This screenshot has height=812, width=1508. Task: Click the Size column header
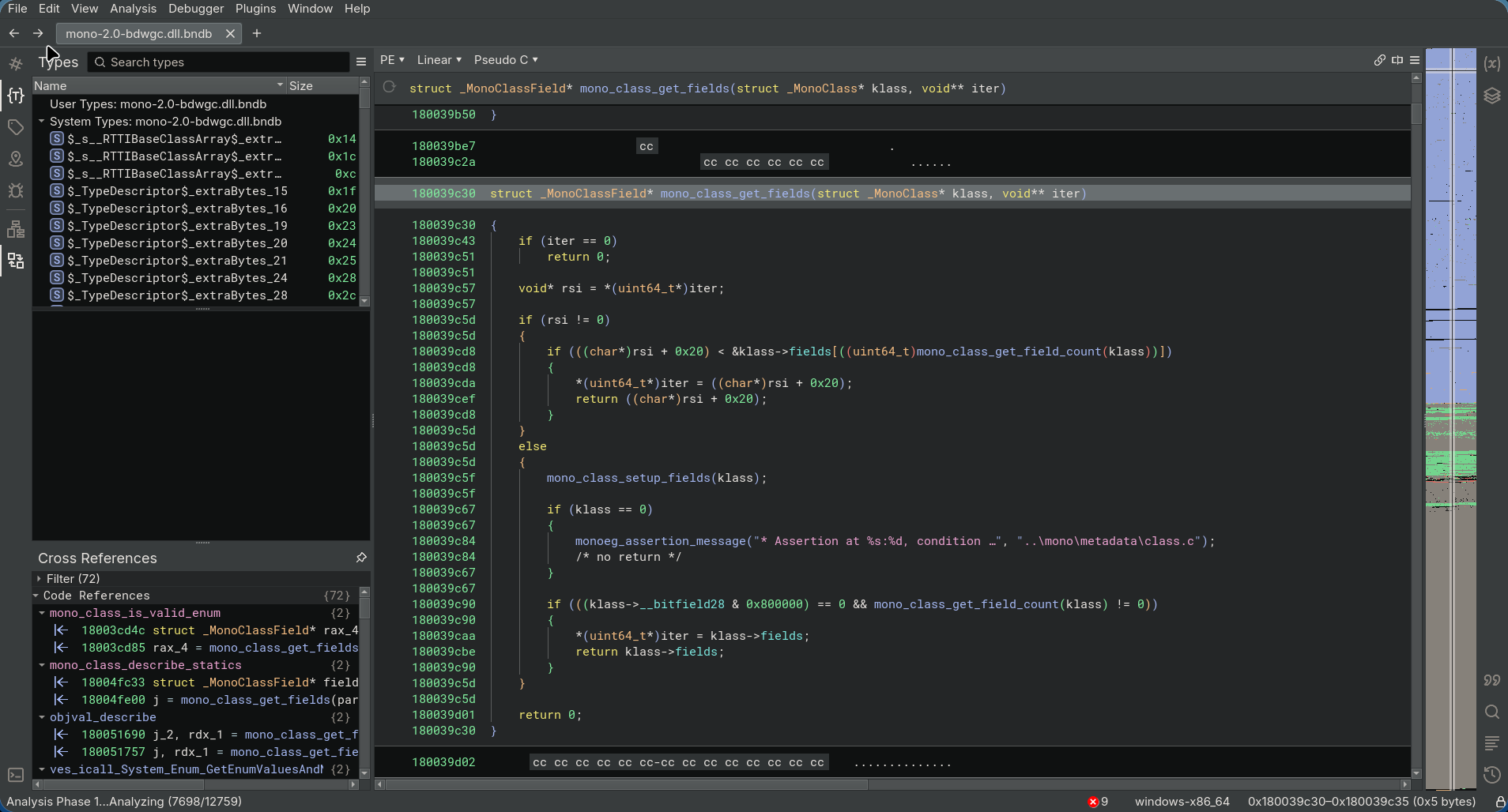[322, 85]
